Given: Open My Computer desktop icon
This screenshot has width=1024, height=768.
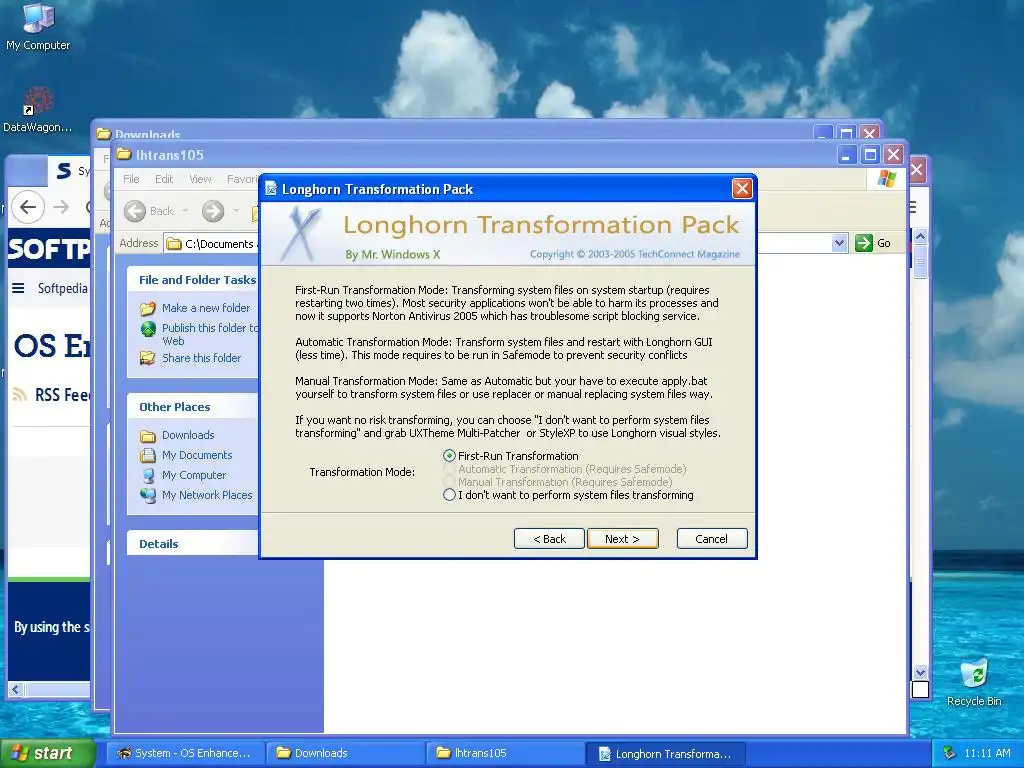Looking at the screenshot, I should 38,27.
